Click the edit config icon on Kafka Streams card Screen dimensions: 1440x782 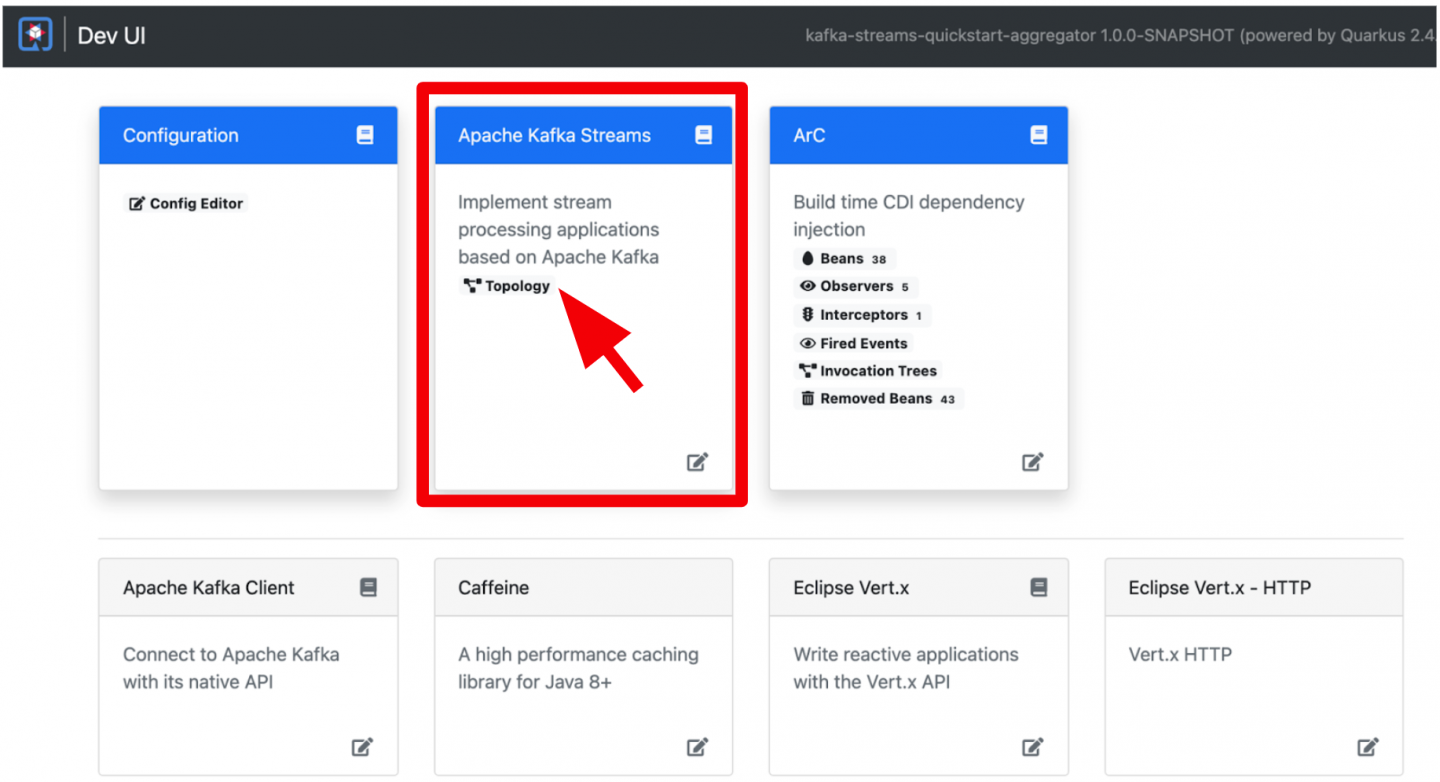697,461
